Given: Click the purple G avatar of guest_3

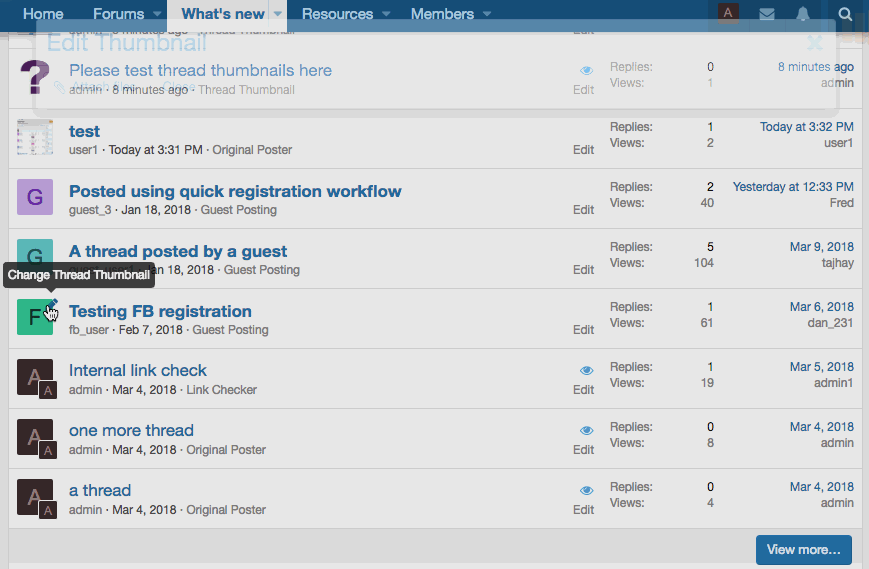Looking at the screenshot, I should coord(35,197).
